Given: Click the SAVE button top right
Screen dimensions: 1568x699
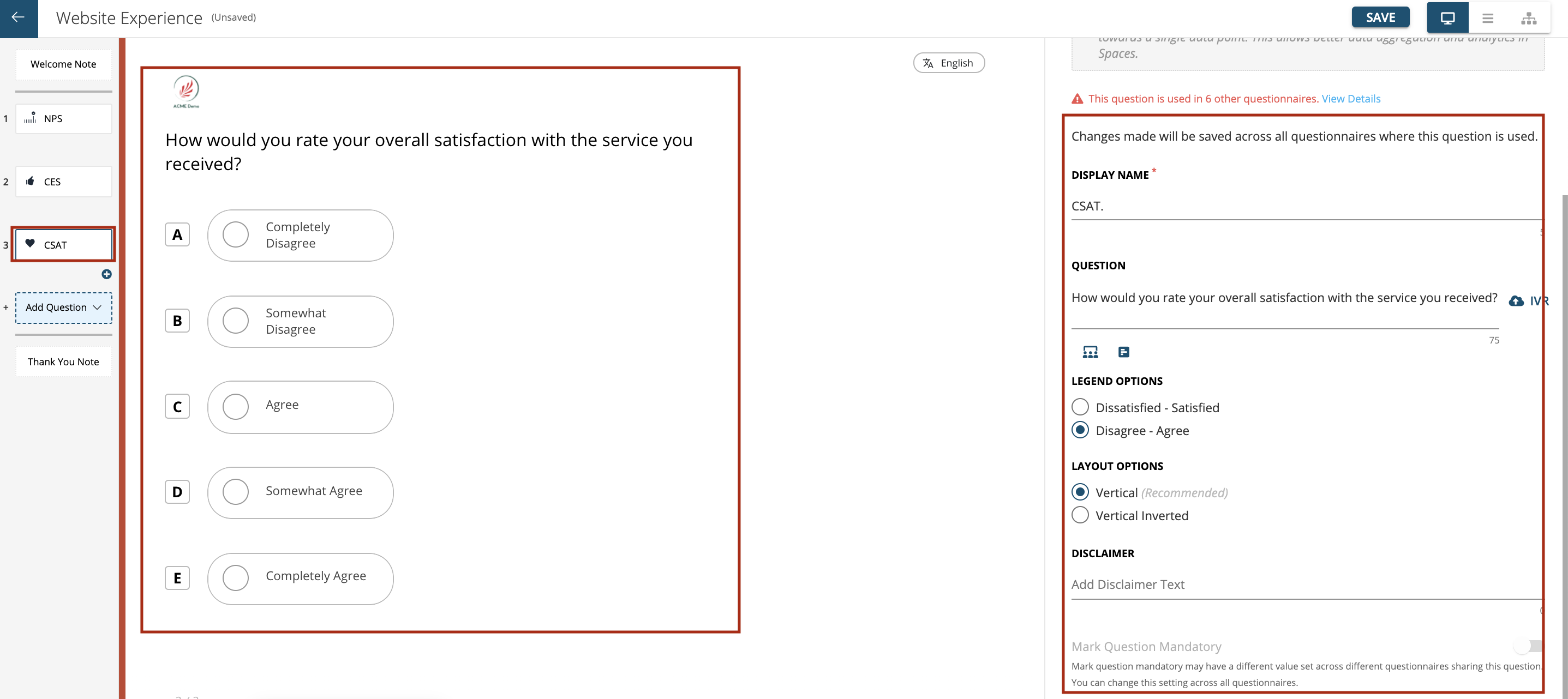Looking at the screenshot, I should tap(1381, 16).
